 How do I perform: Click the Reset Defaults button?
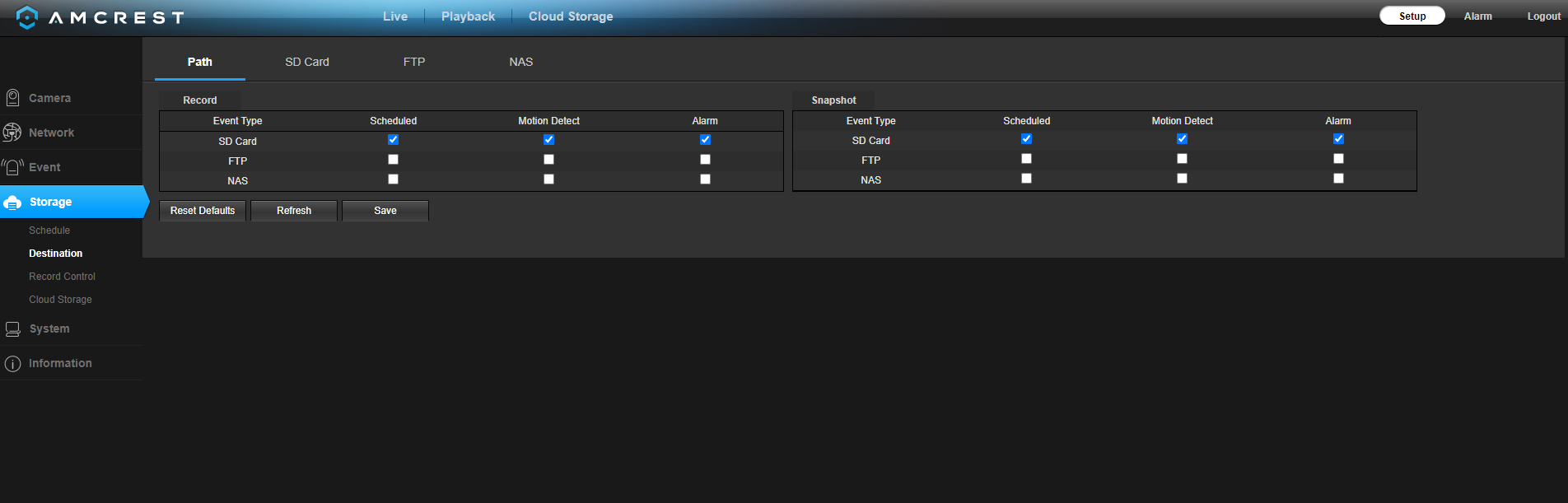coord(203,211)
